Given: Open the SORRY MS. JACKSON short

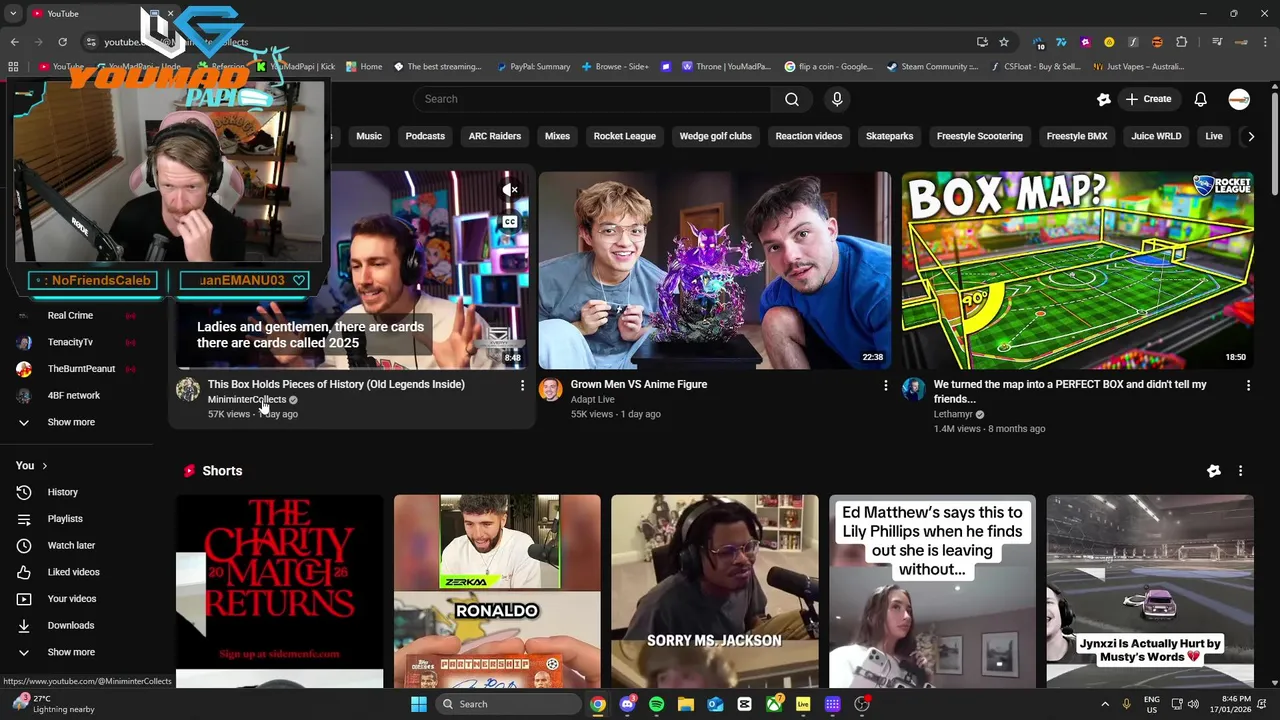Looking at the screenshot, I should click(x=715, y=591).
